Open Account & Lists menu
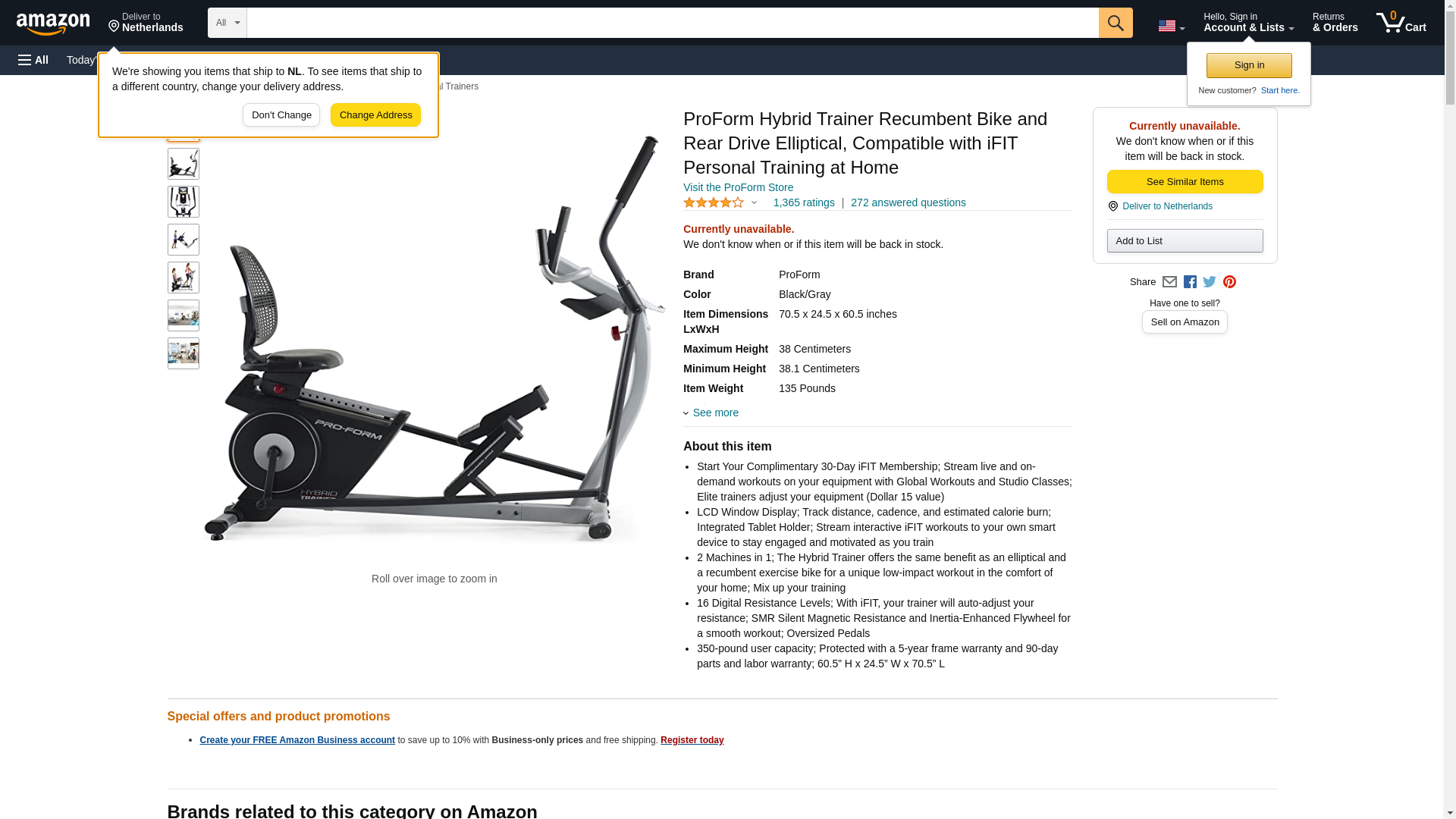Viewport: 1456px width, 819px height. [1248, 22]
